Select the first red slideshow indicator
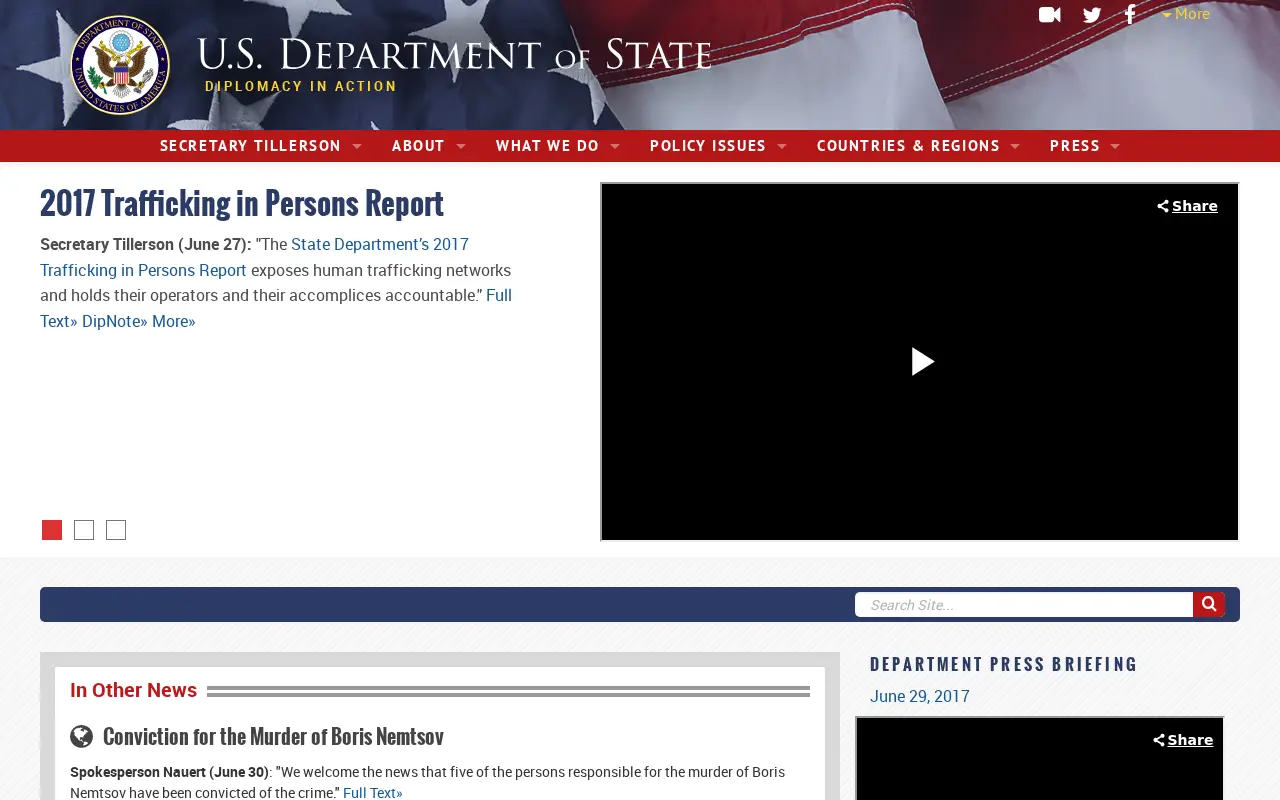This screenshot has width=1280, height=800. 52,530
